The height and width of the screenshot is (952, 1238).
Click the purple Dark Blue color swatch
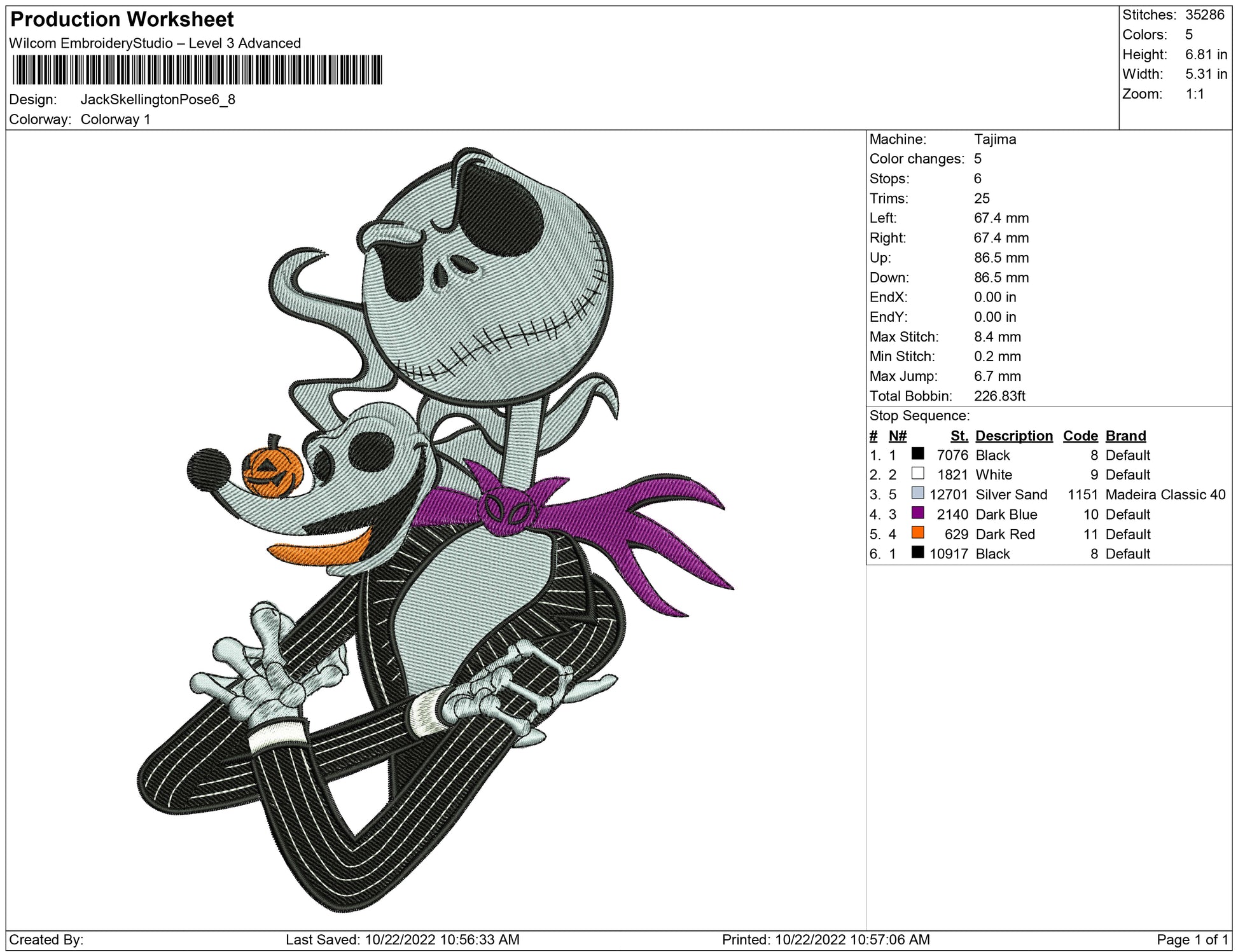click(x=917, y=513)
